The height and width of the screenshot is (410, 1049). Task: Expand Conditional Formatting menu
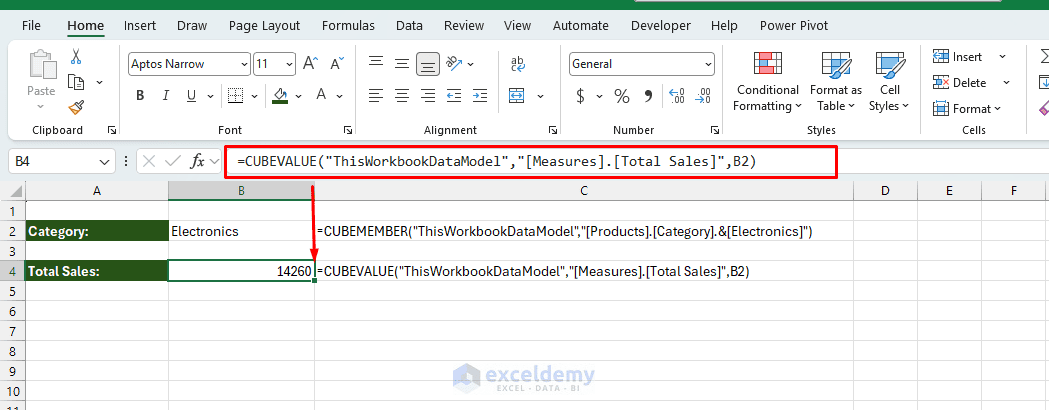pyautogui.click(x=767, y=81)
